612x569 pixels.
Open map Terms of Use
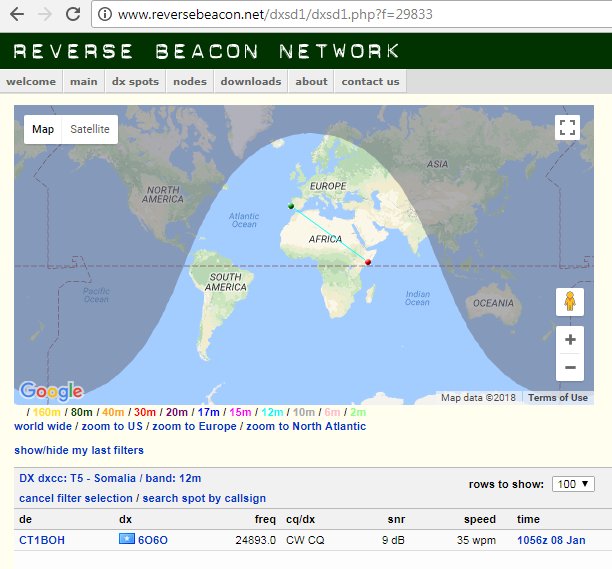(x=558, y=398)
